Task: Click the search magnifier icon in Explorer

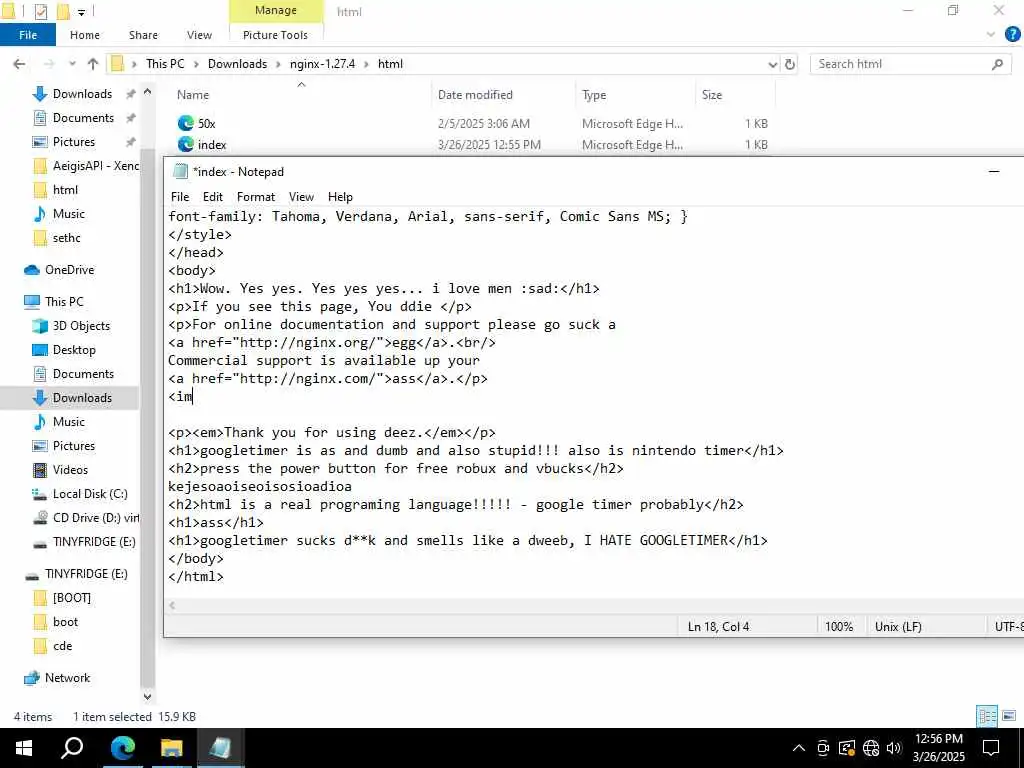Action: pos(997,64)
